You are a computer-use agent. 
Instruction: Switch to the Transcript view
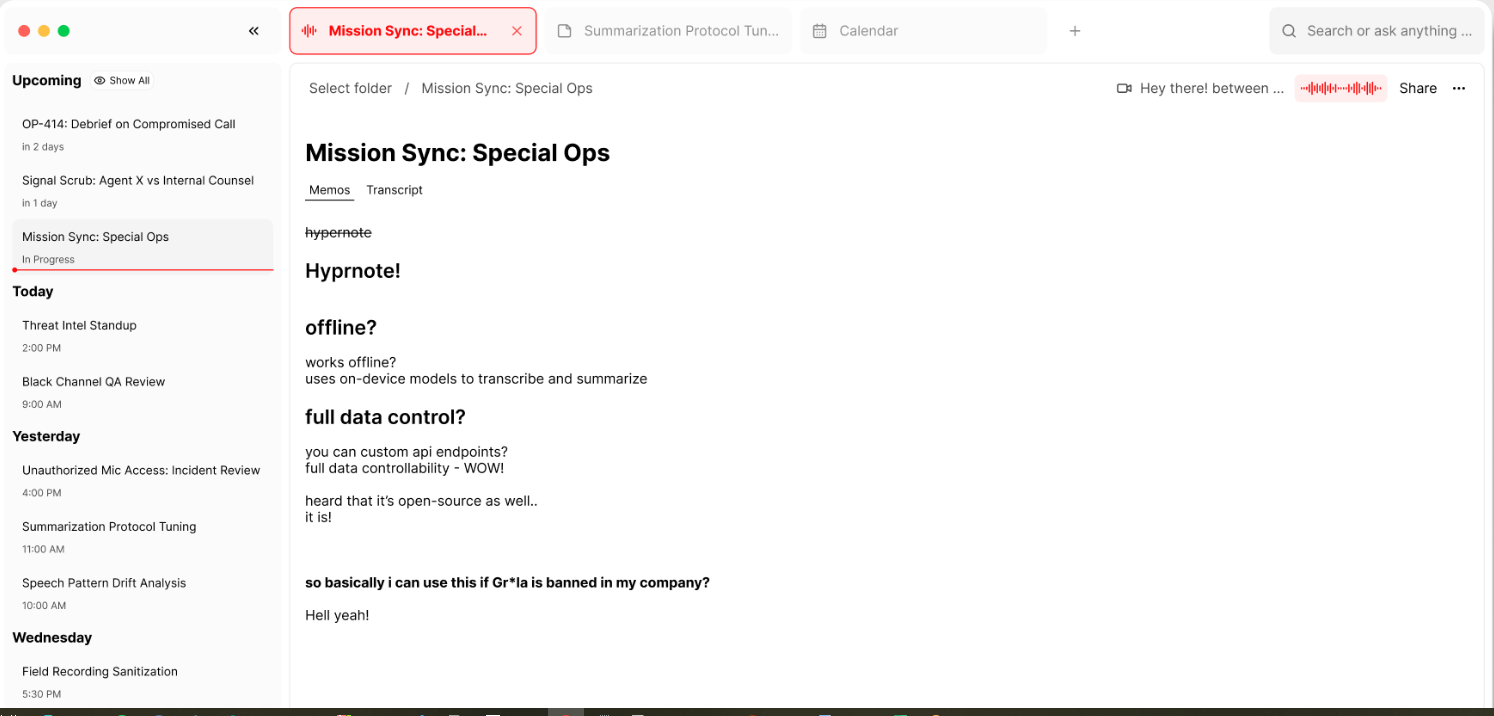coord(394,190)
